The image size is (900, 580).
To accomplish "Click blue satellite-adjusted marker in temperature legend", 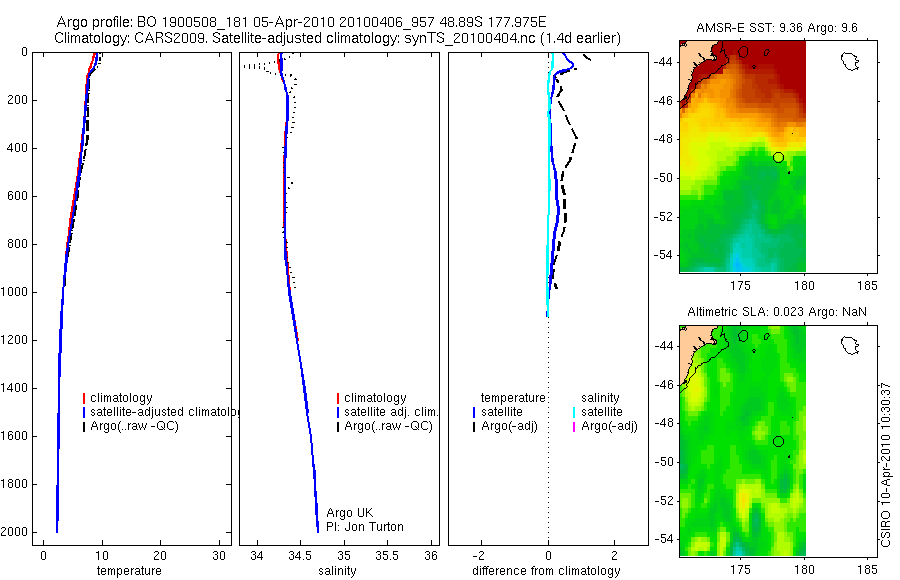I will pos(84,412).
